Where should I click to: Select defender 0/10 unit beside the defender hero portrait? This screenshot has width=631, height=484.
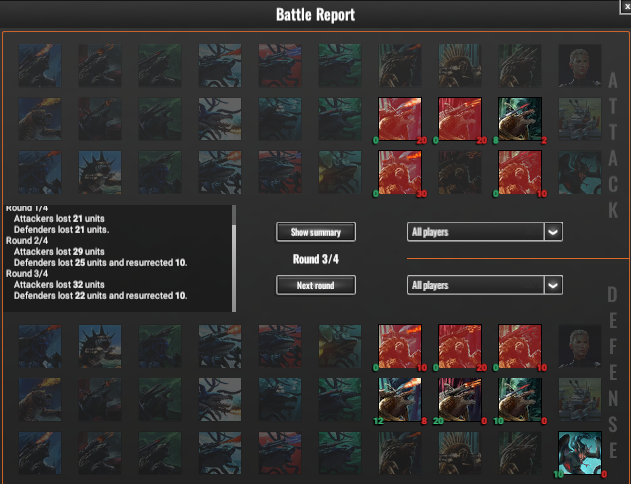(x=520, y=346)
